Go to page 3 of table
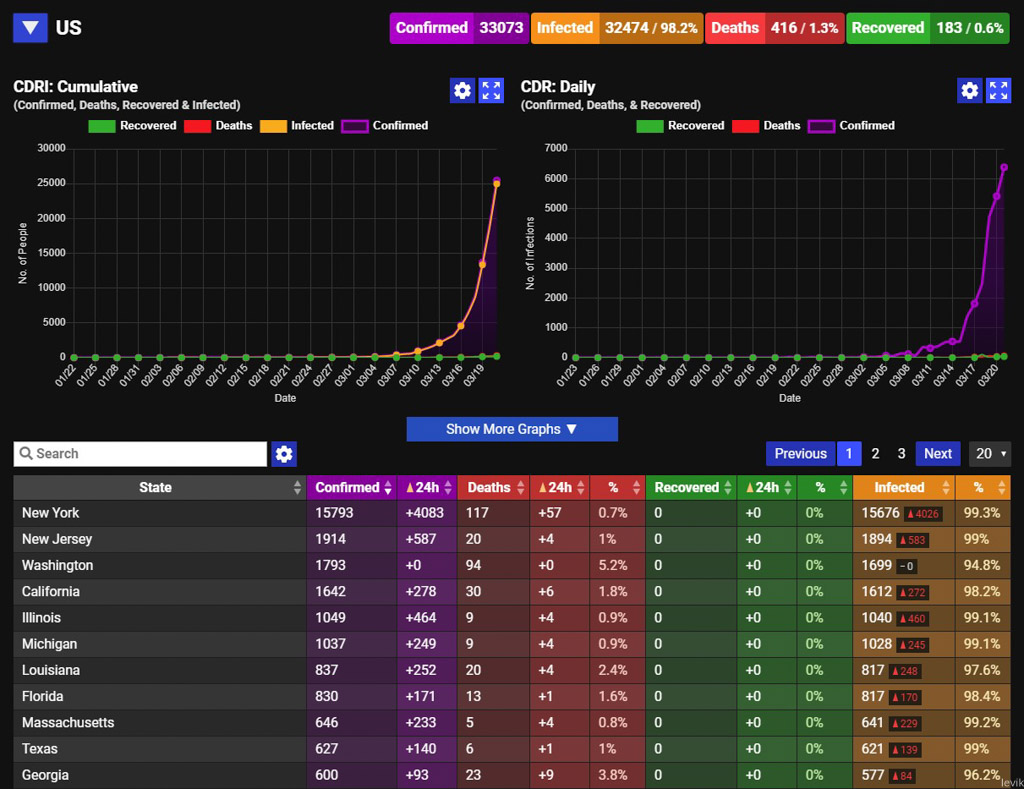 (901, 454)
